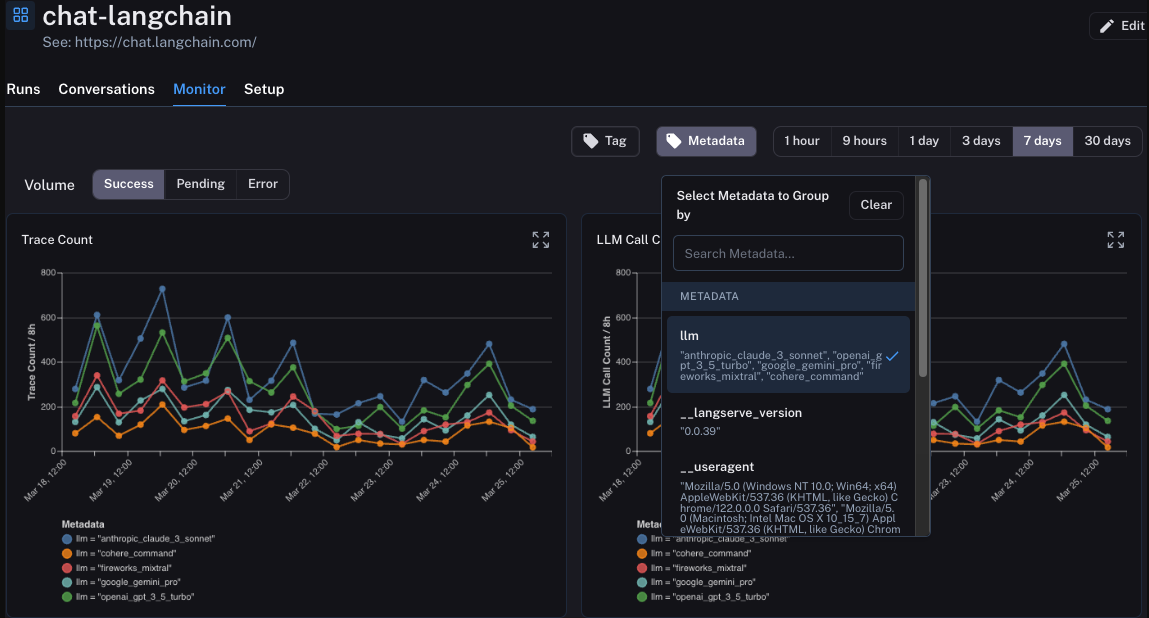Show Error volume charts
The width and height of the screenshot is (1149, 618).
coord(262,184)
